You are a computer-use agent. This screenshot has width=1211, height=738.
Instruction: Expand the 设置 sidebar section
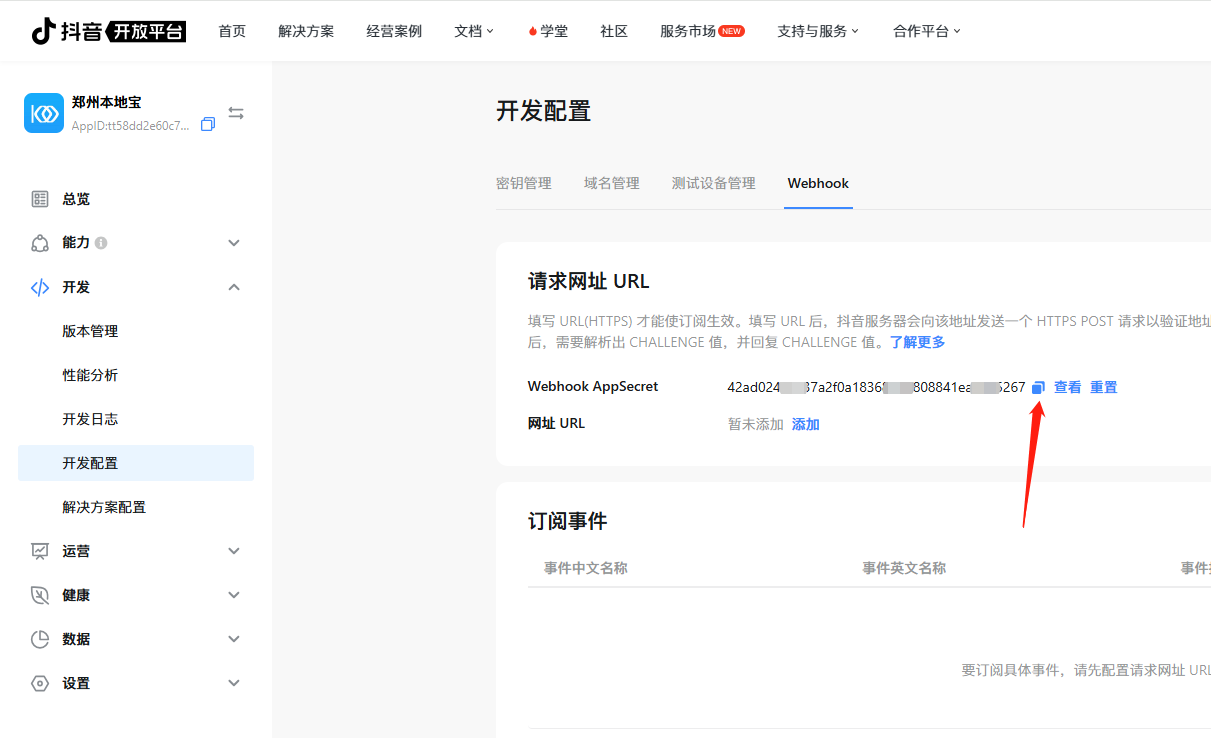click(234, 683)
